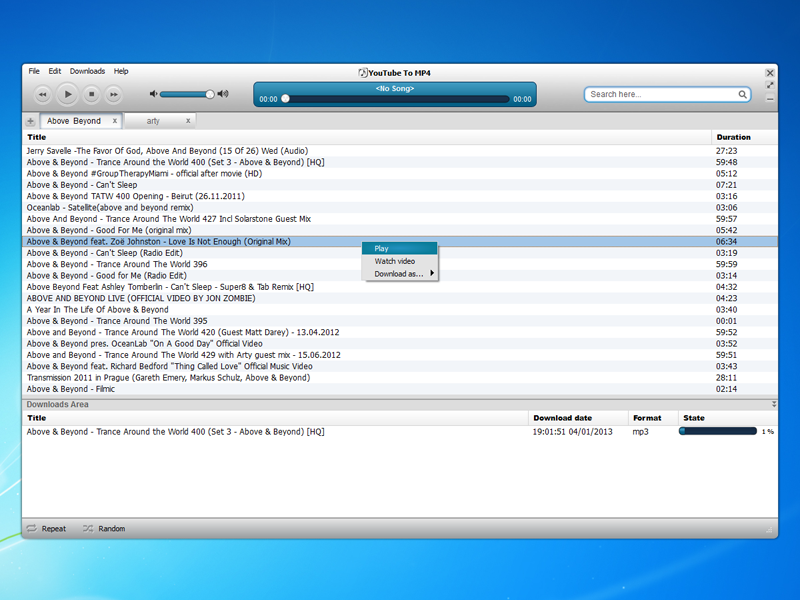Select 'Transmission 2011 in Prague' row
800x600 pixels.
(400, 378)
